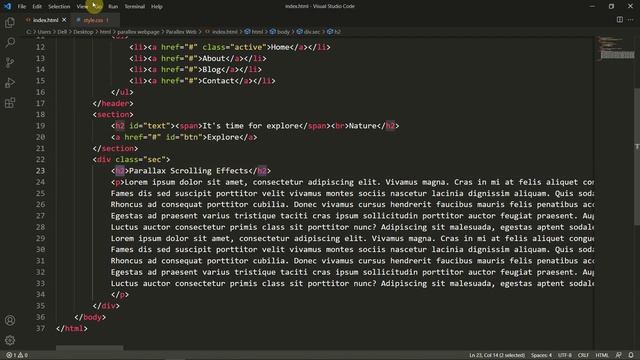This screenshot has height=360, width=640.
Task: Open the Selection menu
Action: tap(59, 7)
